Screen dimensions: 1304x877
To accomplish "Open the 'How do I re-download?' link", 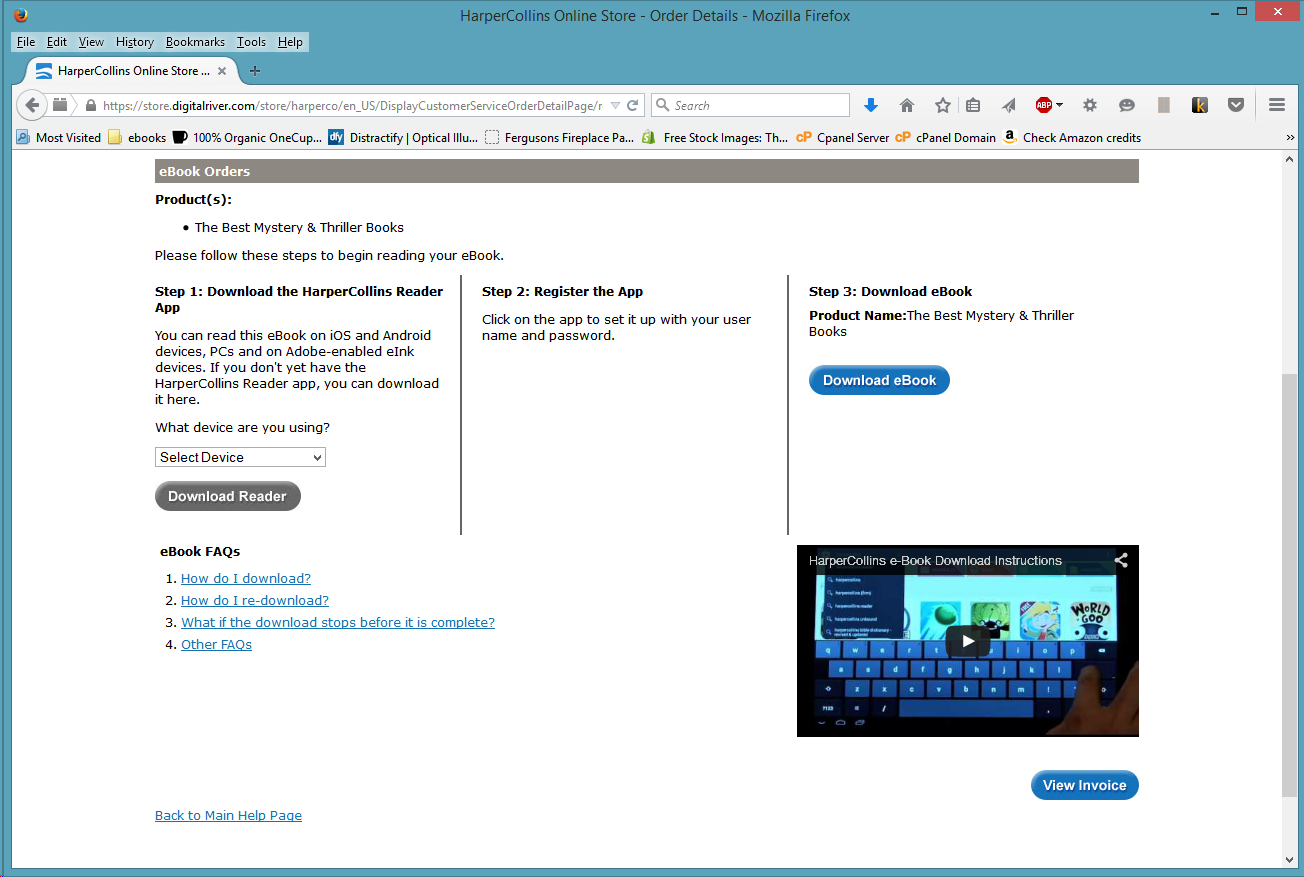I will point(255,600).
